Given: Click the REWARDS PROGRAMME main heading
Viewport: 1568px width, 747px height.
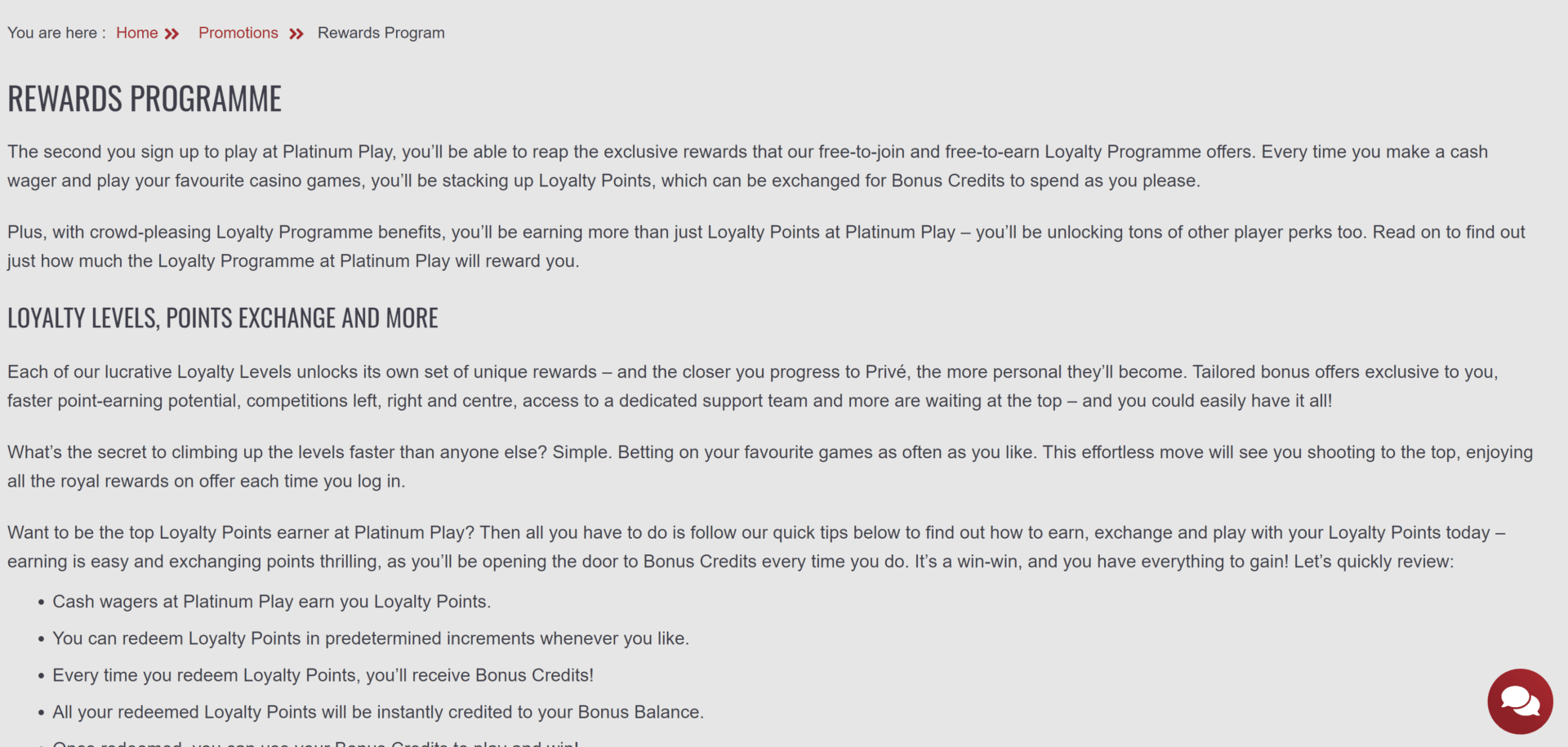Looking at the screenshot, I should click(145, 99).
